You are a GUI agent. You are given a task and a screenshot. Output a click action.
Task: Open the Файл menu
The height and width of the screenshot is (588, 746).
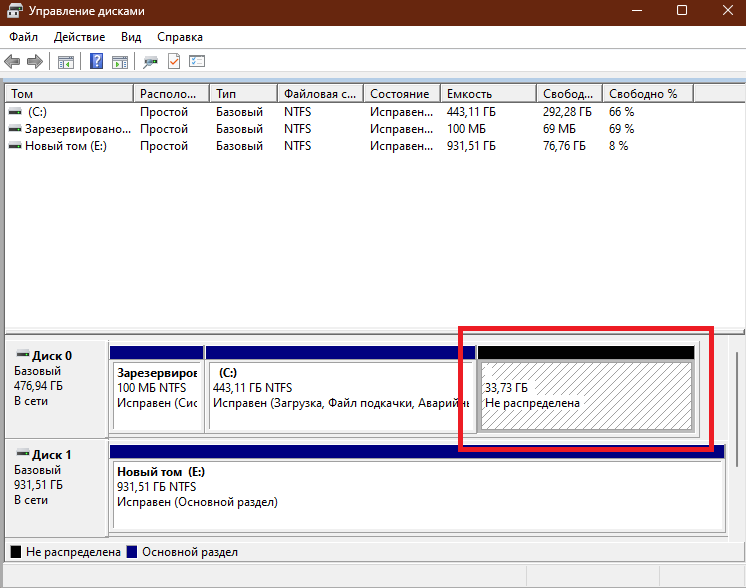click(23, 37)
